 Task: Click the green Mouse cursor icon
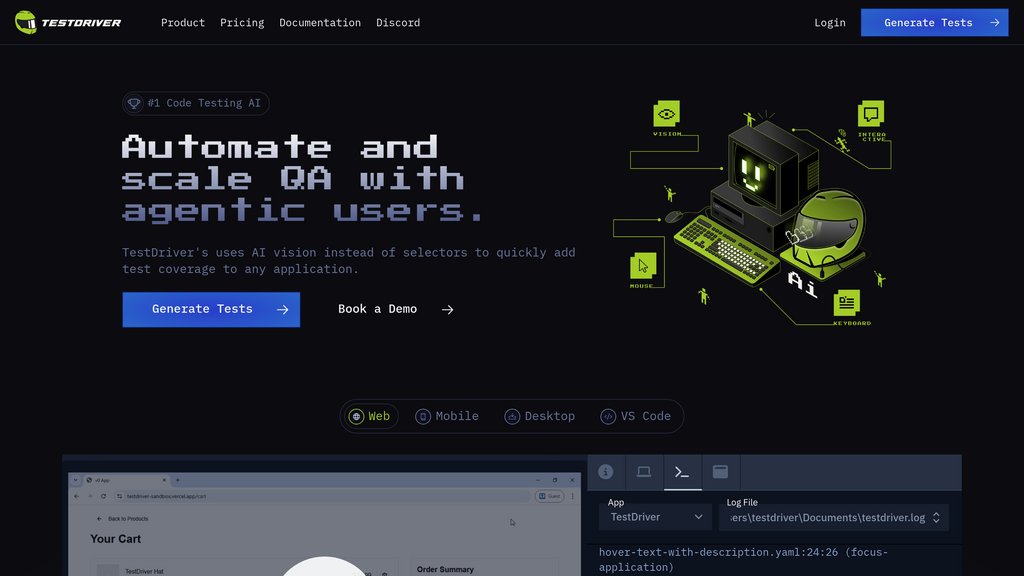click(x=643, y=266)
